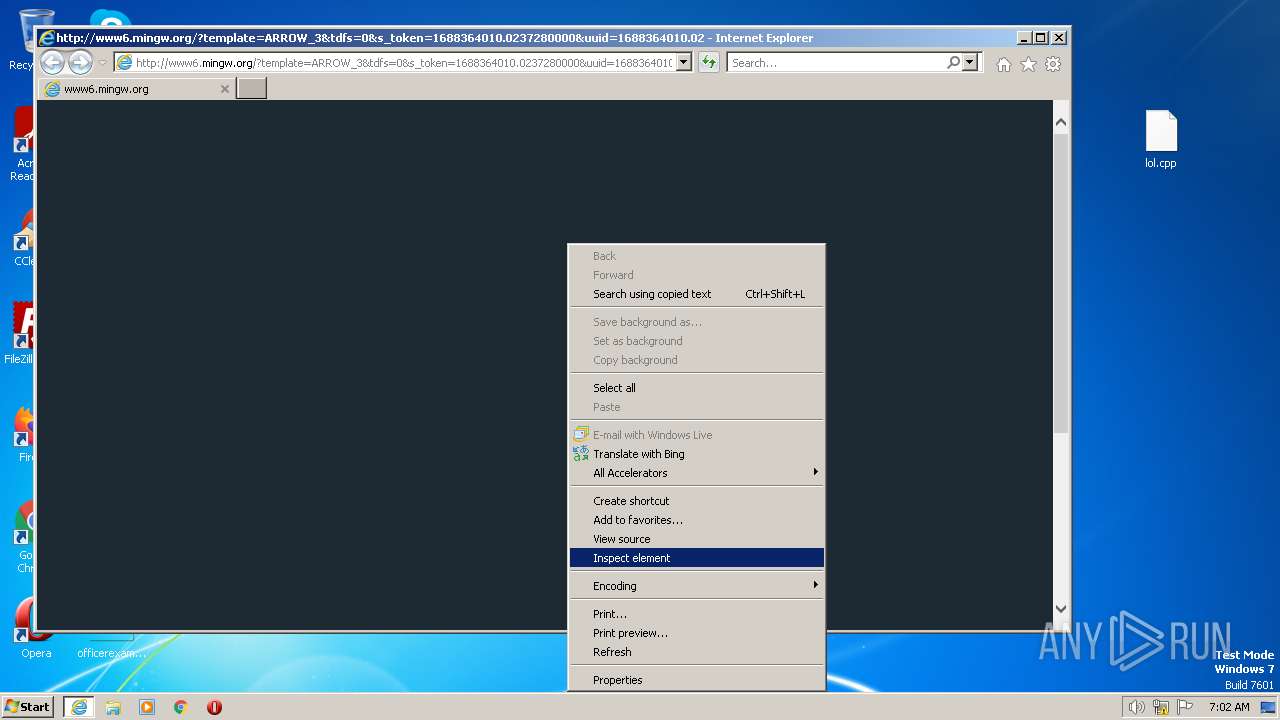Open the Opera desktop shortcut
Viewport: 1280px width, 720px height.
point(36,628)
